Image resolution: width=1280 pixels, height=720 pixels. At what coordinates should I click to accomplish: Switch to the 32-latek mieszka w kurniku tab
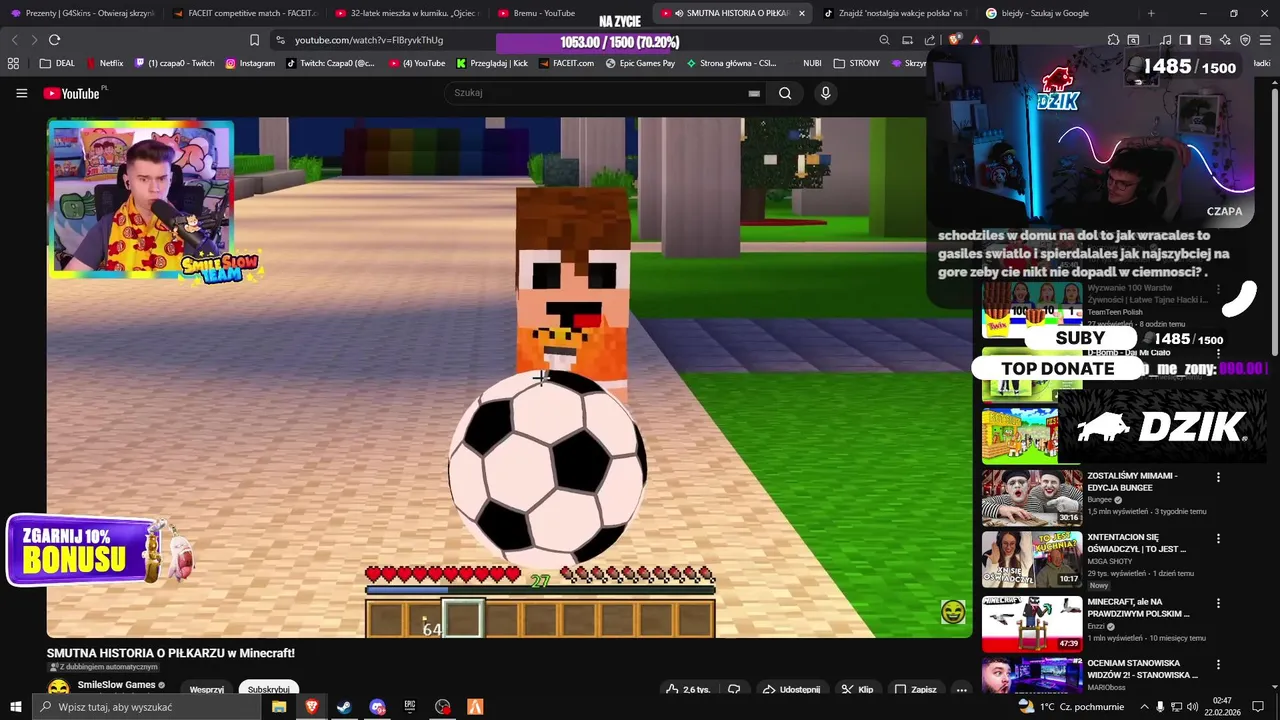407,13
